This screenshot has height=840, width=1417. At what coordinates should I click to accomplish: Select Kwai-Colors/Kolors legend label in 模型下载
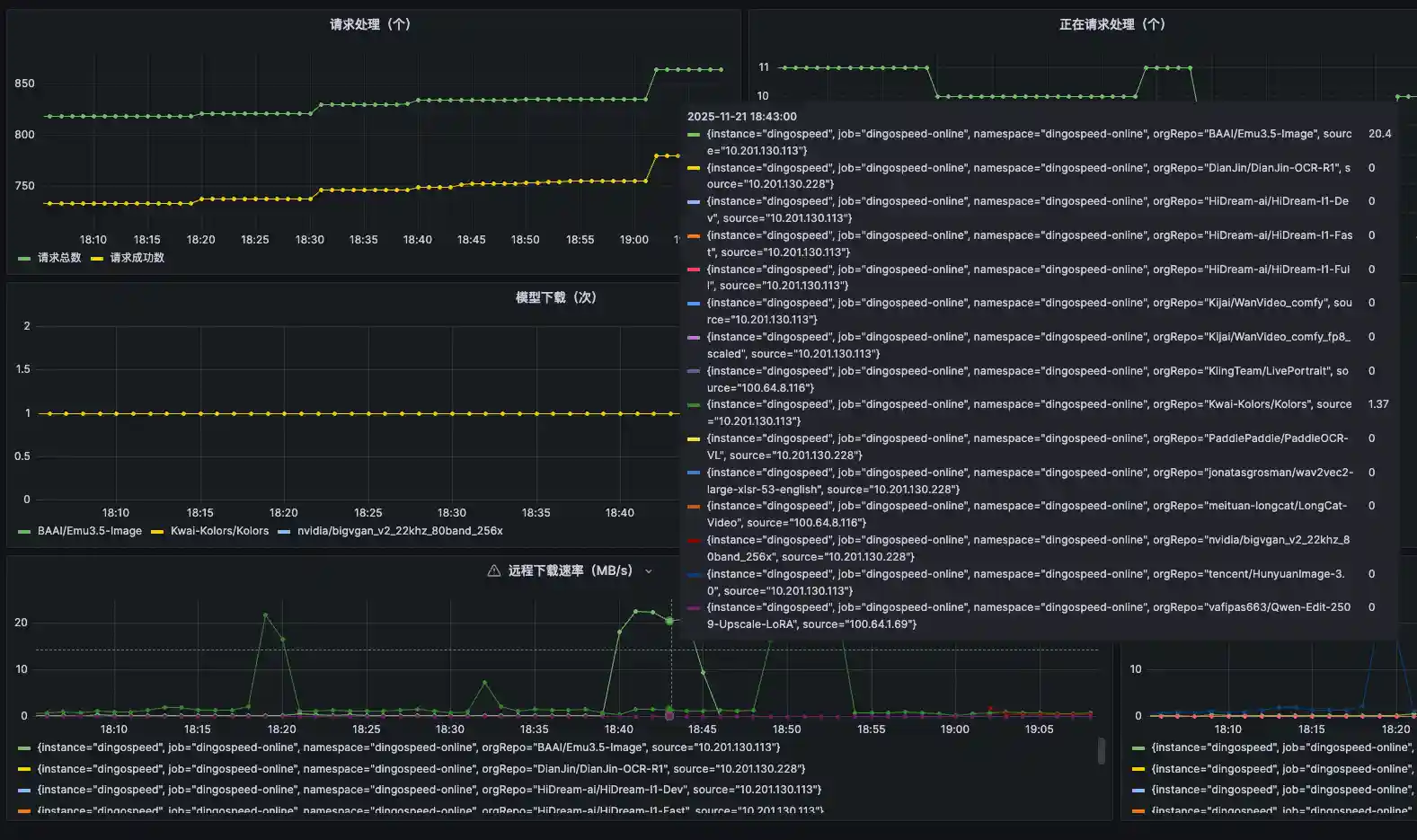tap(219, 531)
